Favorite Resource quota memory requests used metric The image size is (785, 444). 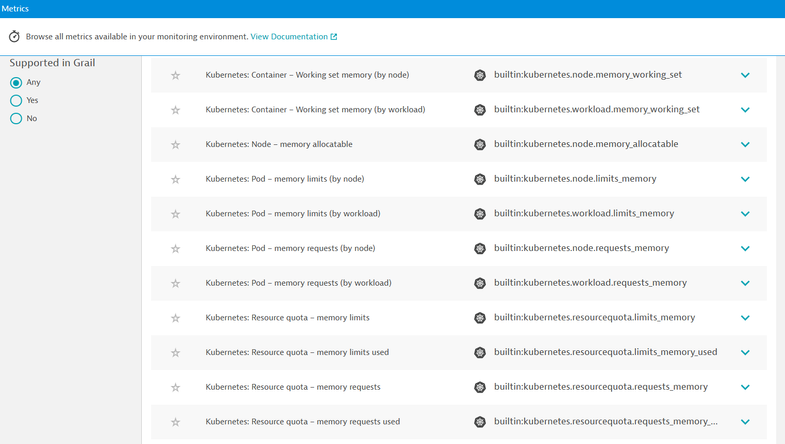(176, 422)
